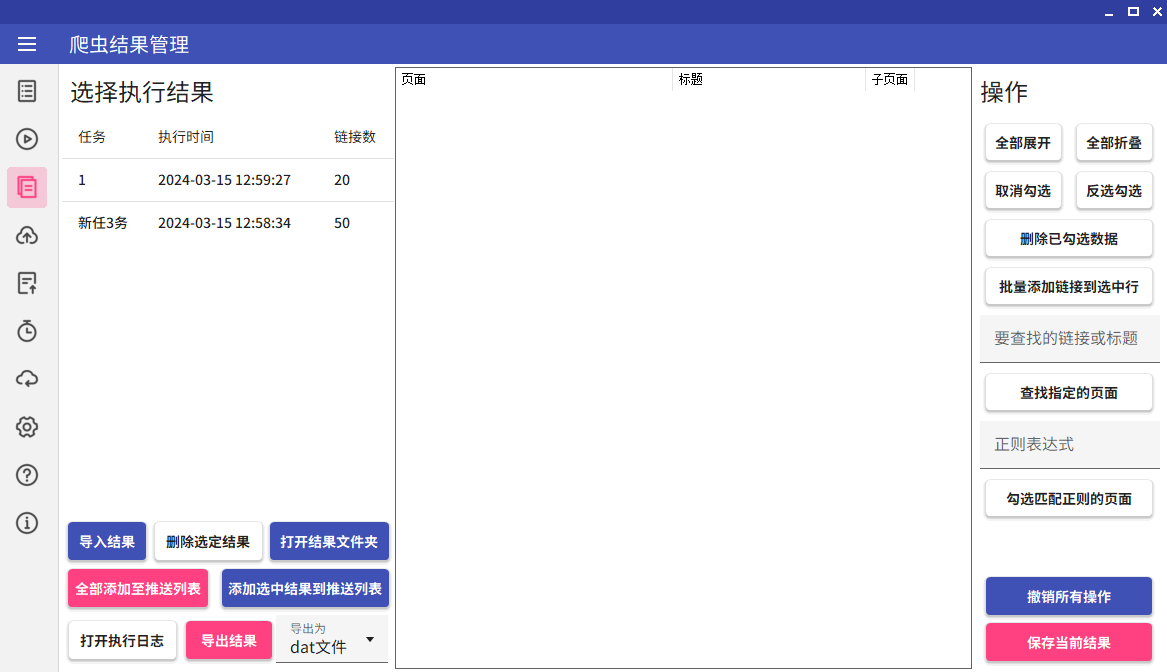Open settings via the gear icon
This screenshot has width=1167, height=672.
(x=27, y=427)
